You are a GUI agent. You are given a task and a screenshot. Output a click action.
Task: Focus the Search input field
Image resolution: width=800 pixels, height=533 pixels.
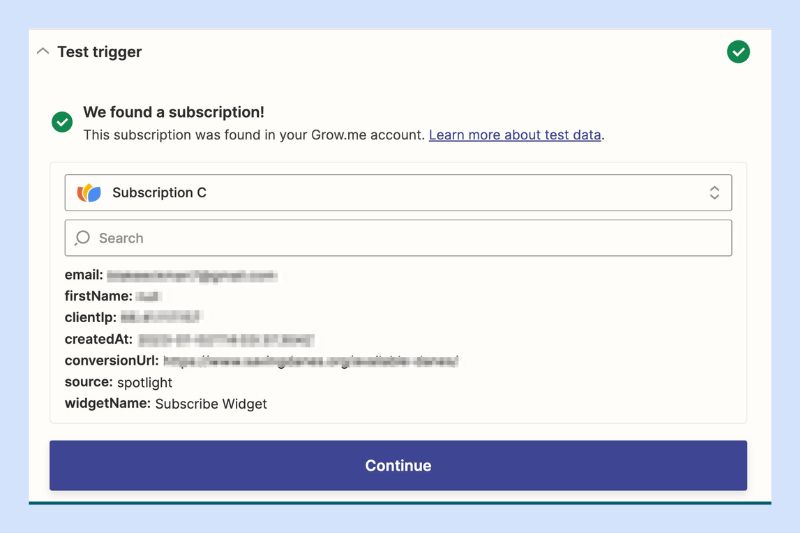tap(398, 238)
